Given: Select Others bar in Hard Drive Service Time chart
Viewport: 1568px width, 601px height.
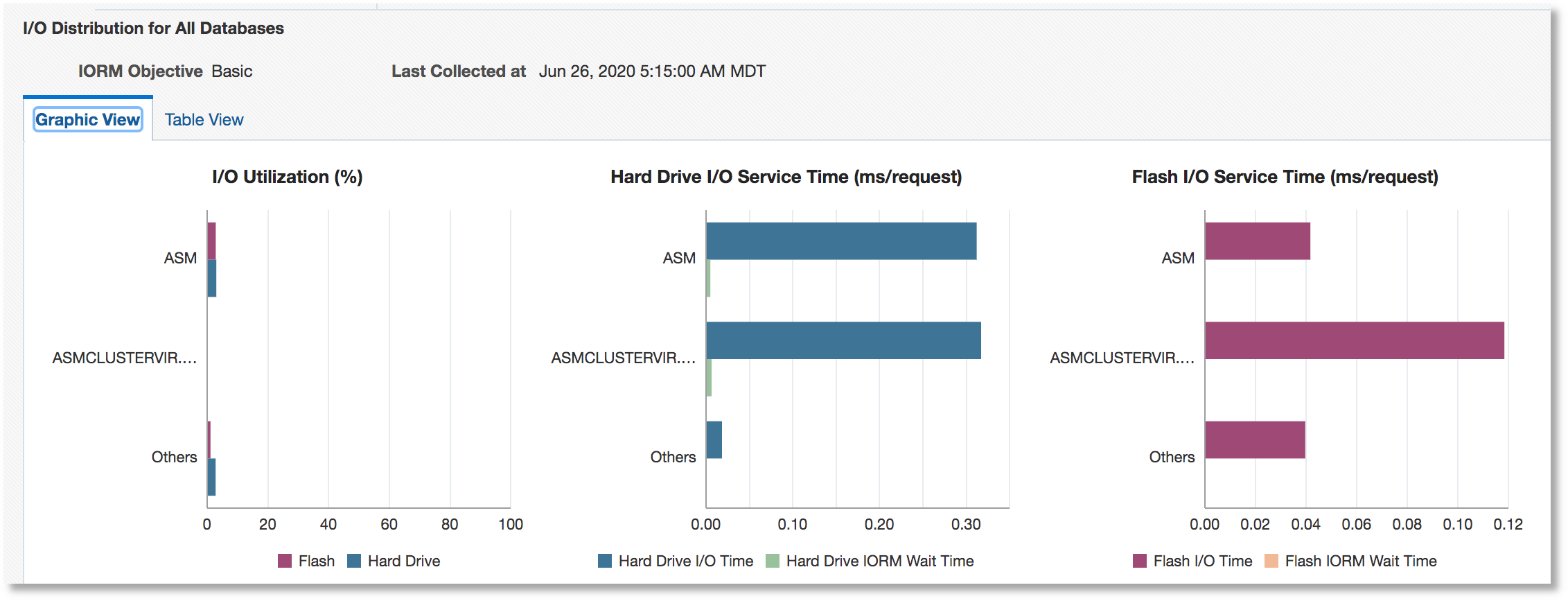Looking at the screenshot, I should 714,439.
